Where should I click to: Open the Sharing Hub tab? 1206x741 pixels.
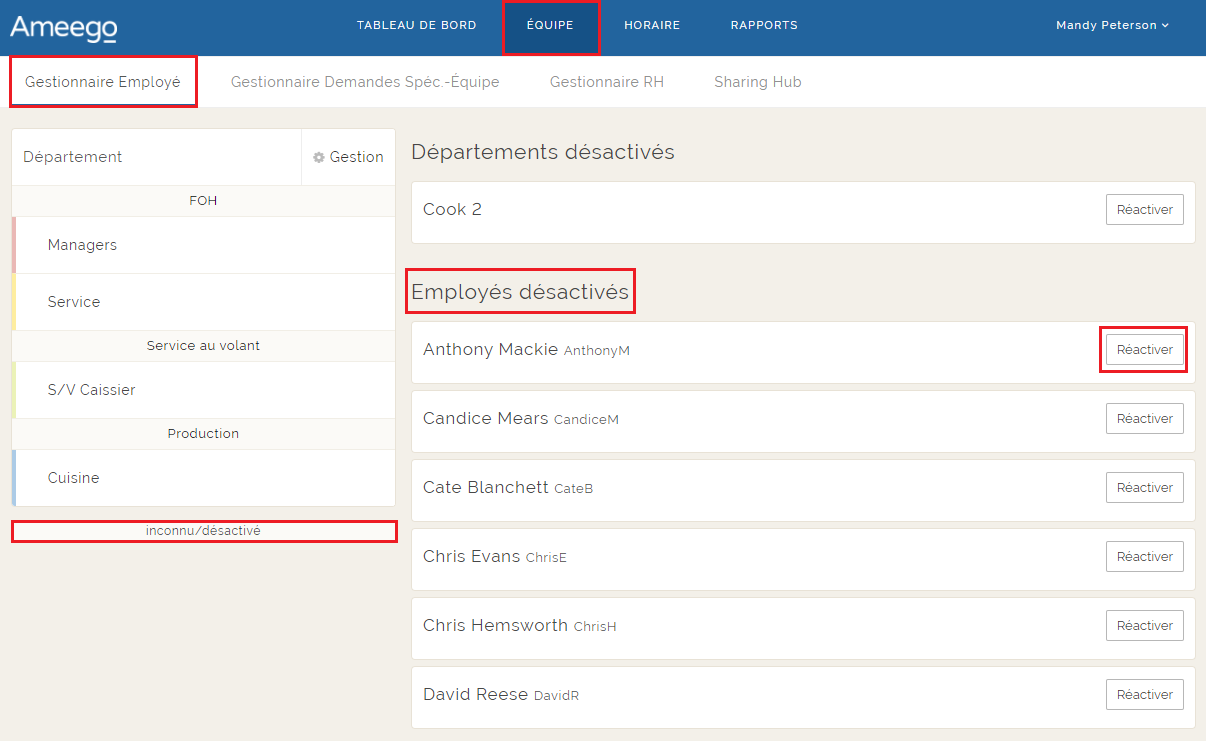pyautogui.click(x=757, y=82)
